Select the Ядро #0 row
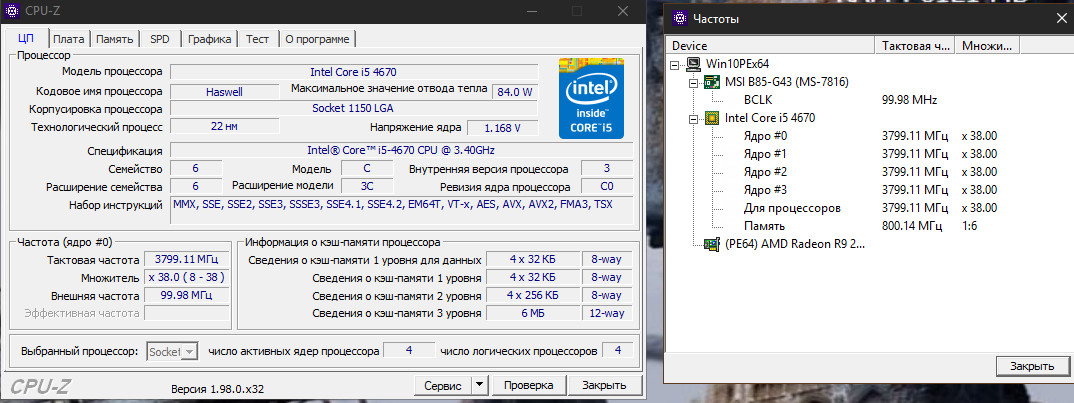 point(765,136)
